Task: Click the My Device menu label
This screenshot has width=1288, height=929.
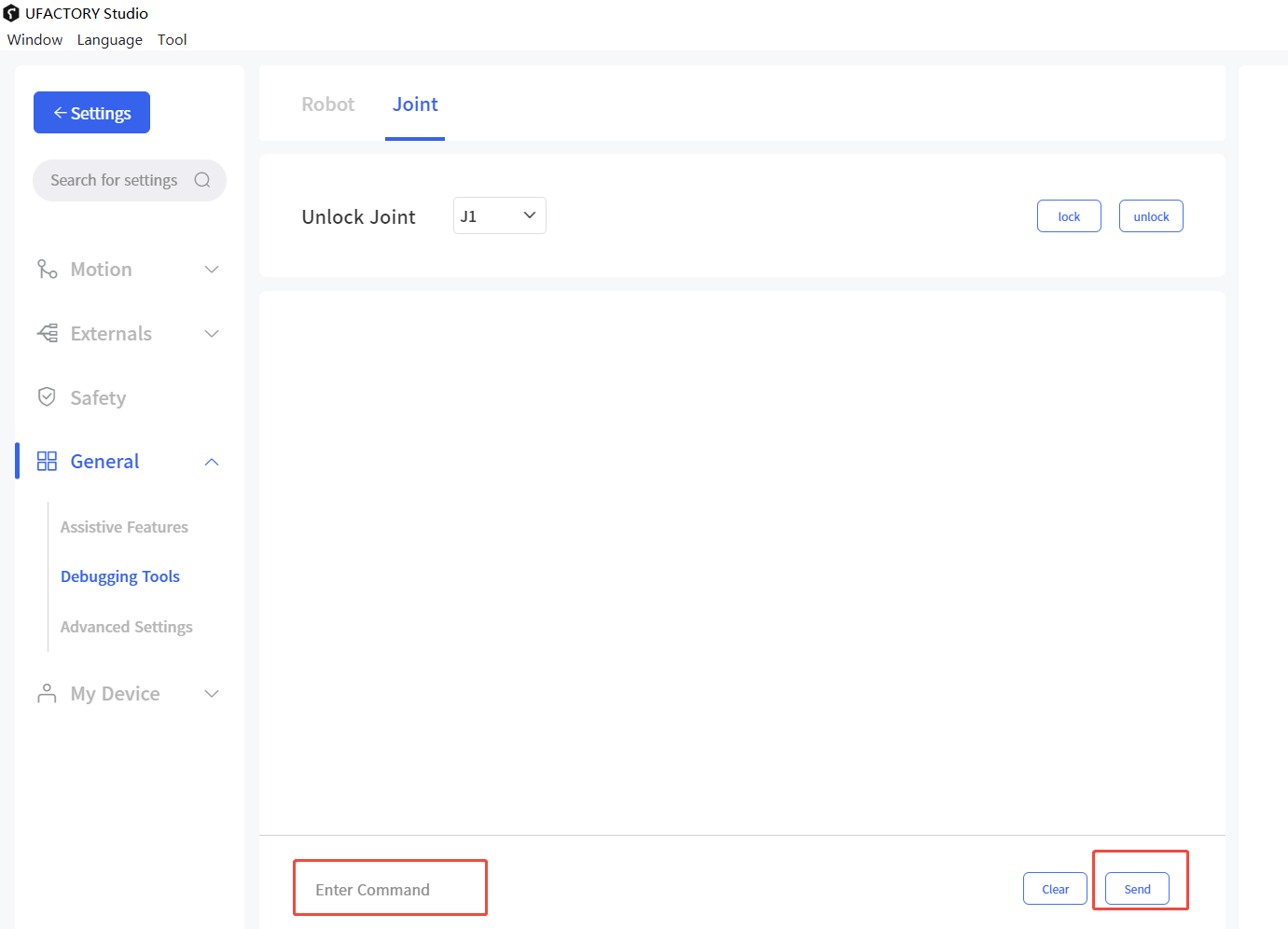Action: 116,694
